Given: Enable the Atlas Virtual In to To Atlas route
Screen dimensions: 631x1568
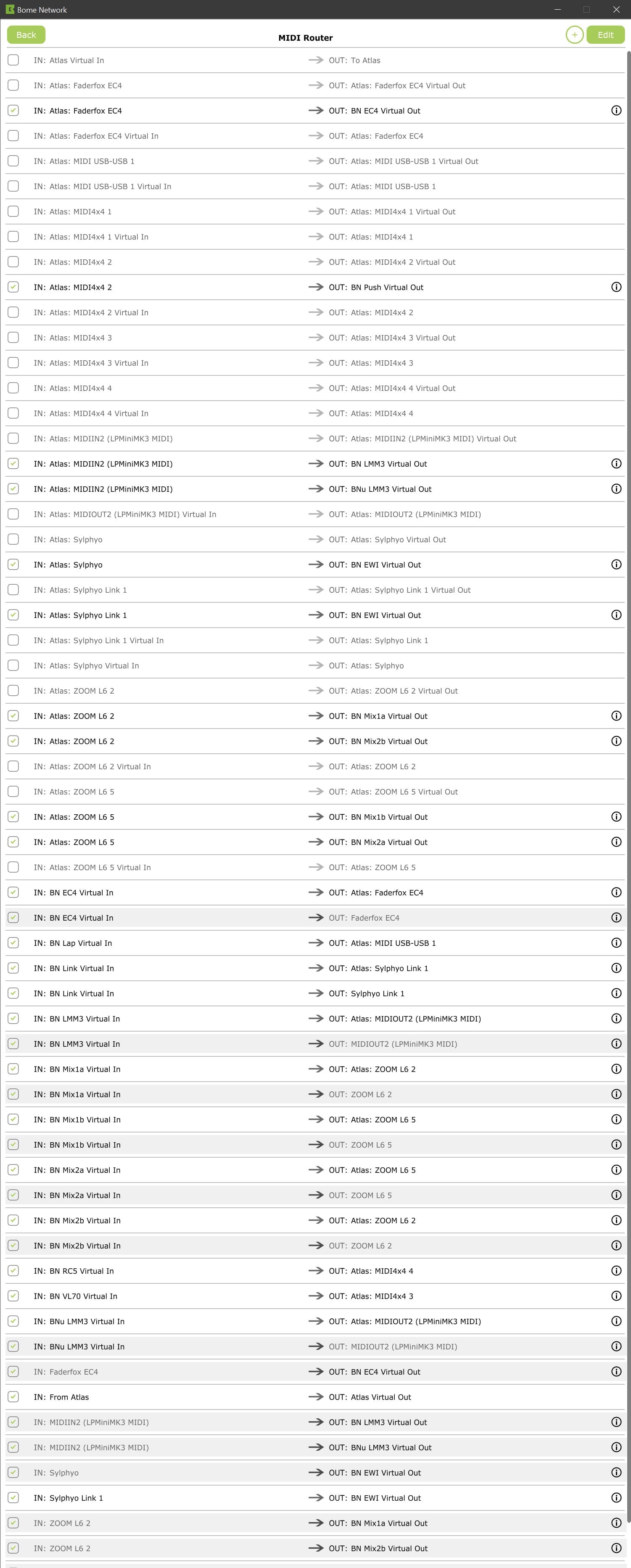Looking at the screenshot, I should (x=13, y=60).
